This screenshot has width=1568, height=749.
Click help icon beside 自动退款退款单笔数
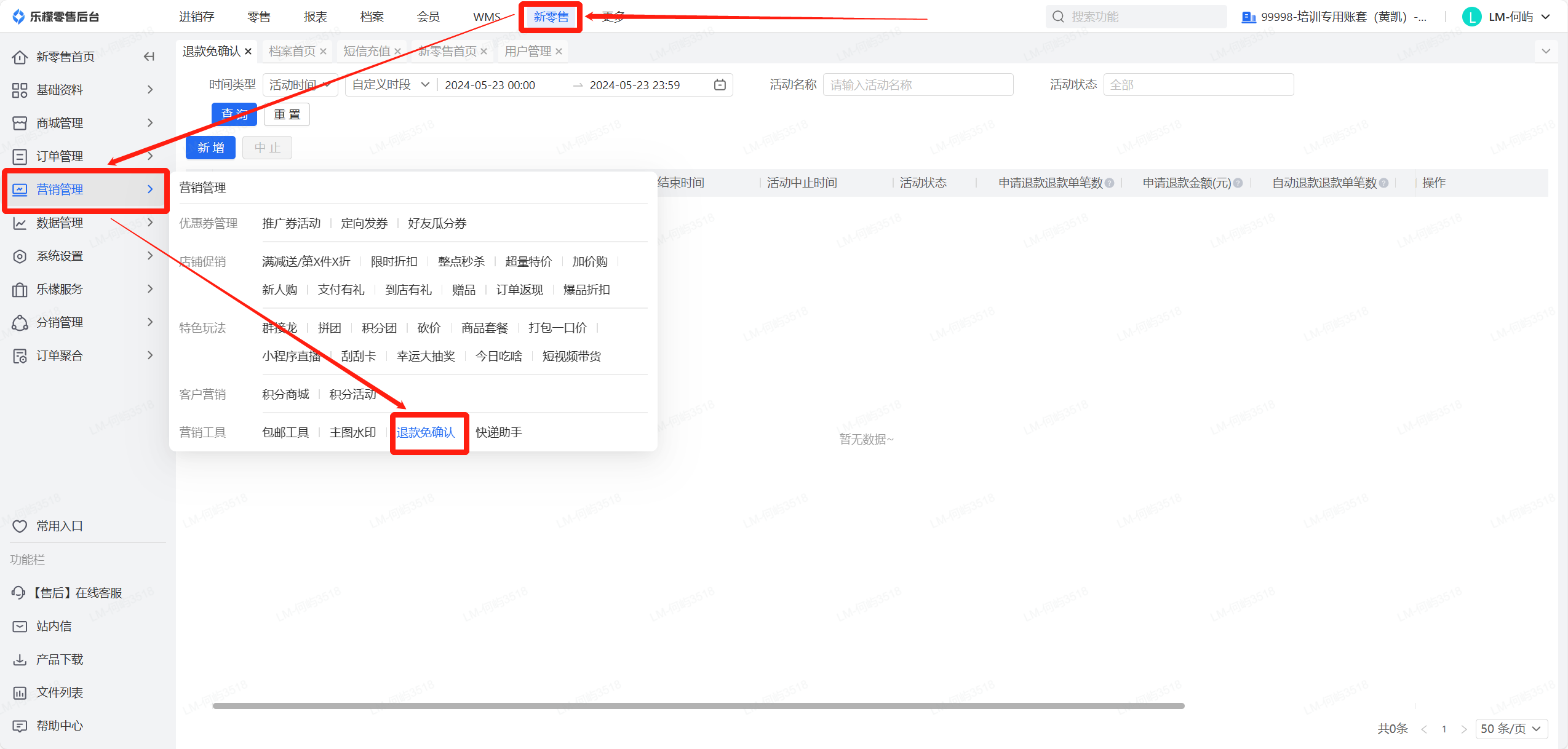coord(1383,183)
